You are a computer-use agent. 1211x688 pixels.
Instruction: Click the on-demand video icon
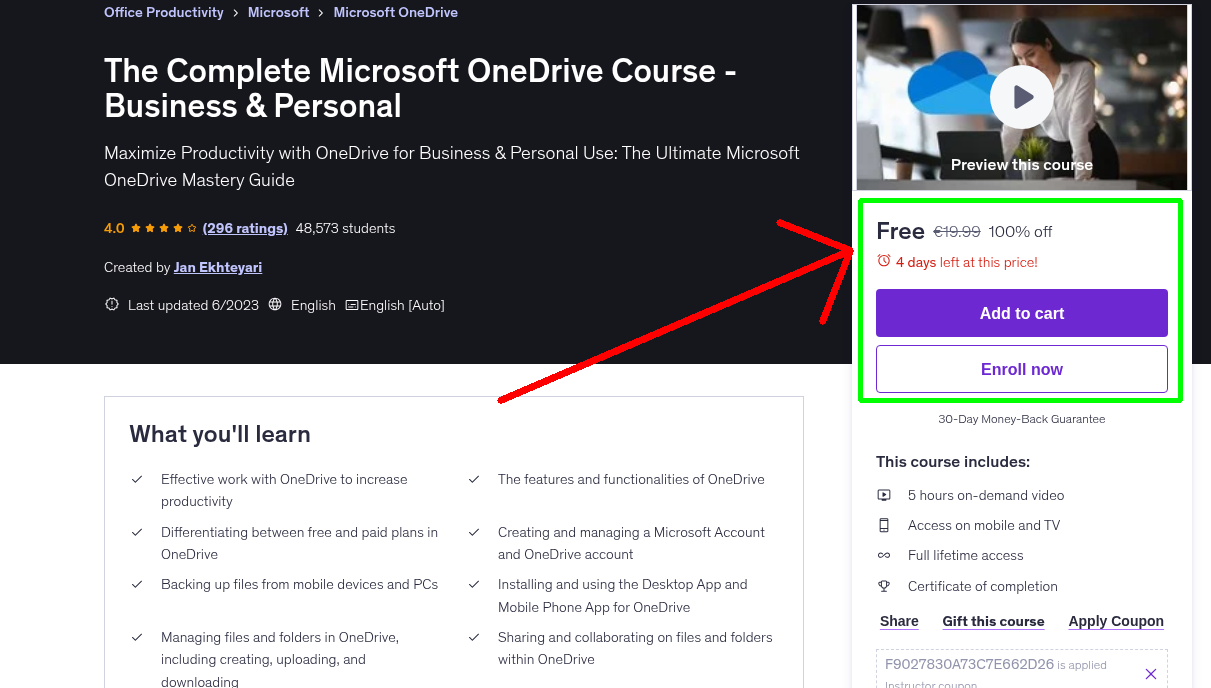[x=884, y=495]
